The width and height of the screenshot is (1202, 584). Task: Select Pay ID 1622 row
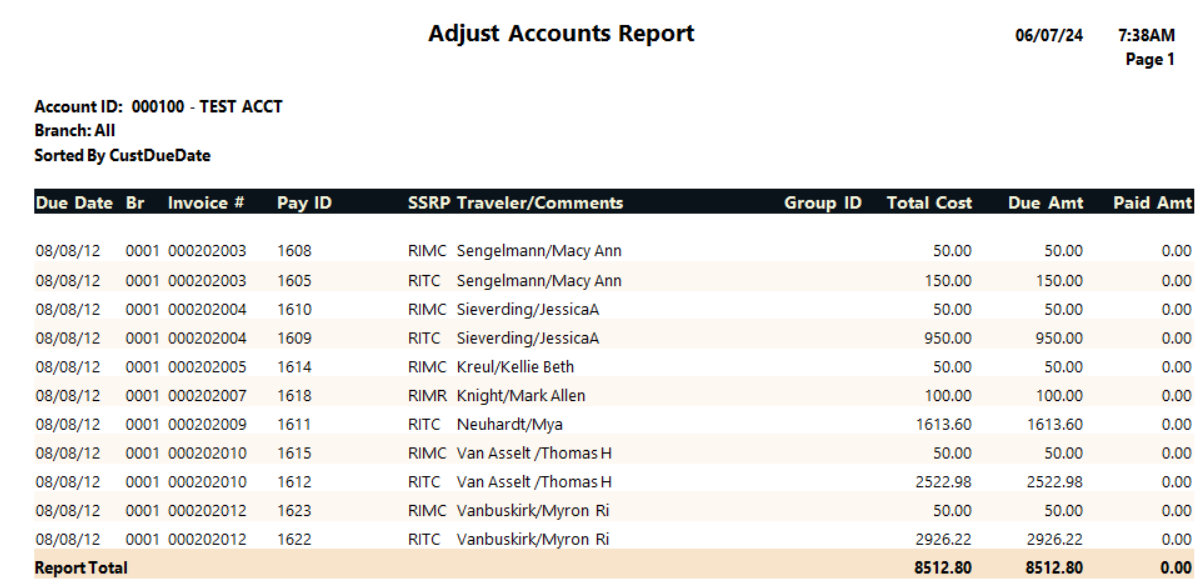tap(614, 539)
